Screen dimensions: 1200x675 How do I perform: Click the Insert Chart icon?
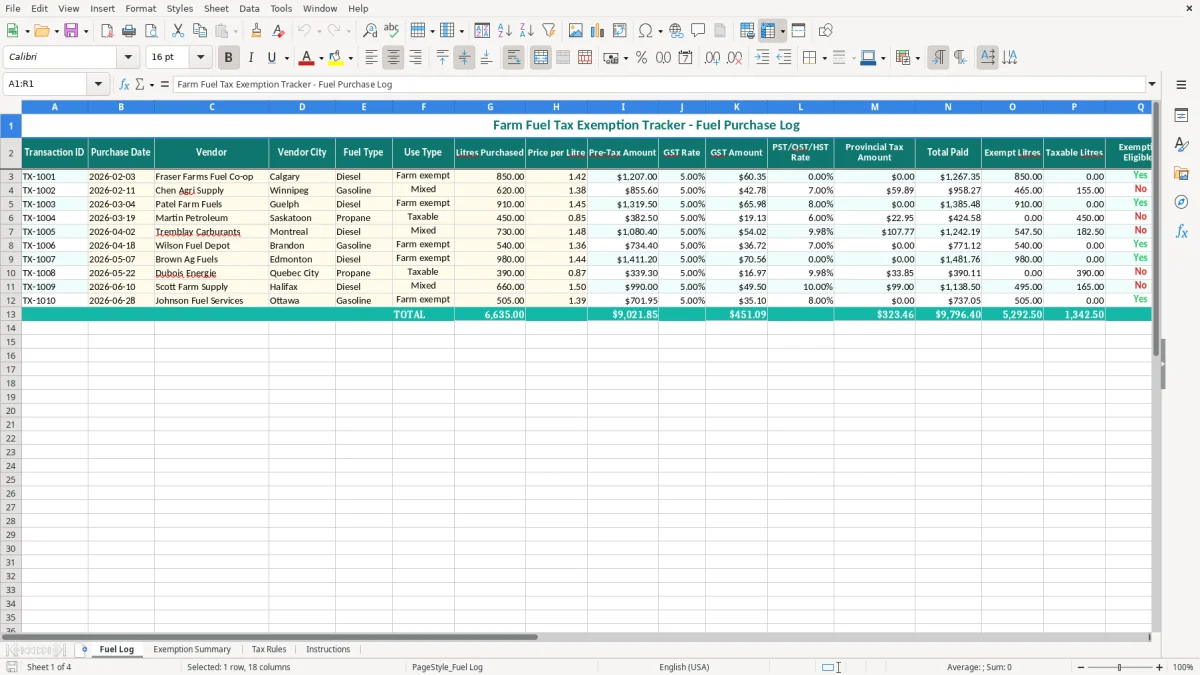tap(598, 31)
